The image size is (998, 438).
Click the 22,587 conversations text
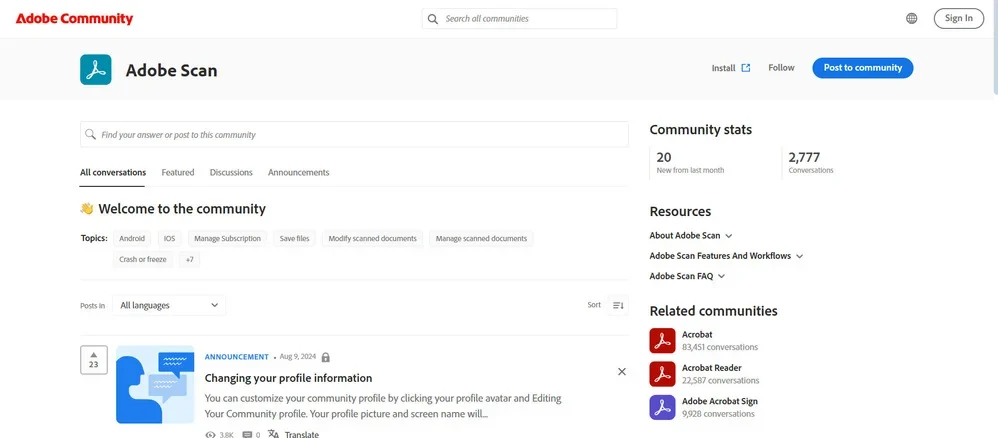pyautogui.click(x=720, y=381)
